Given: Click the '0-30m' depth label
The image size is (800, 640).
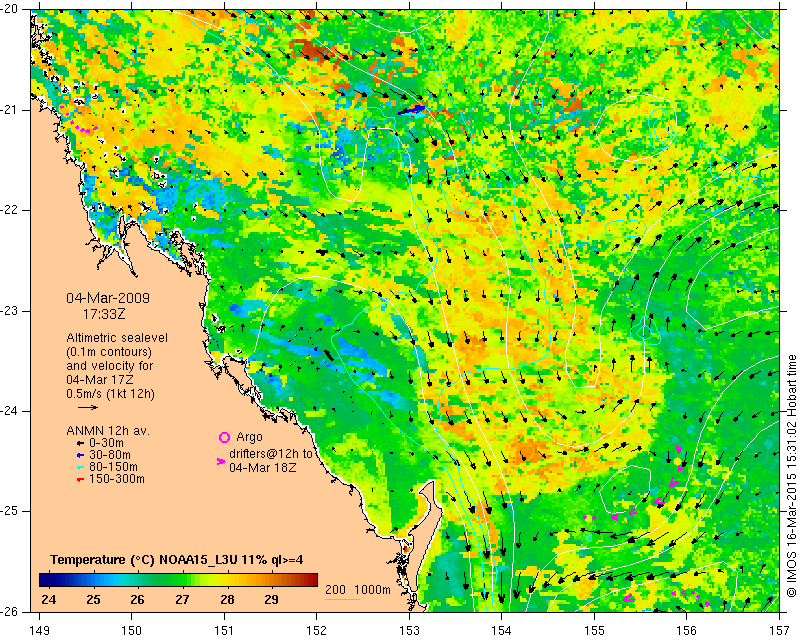Looking at the screenshot, I should 106,443.
